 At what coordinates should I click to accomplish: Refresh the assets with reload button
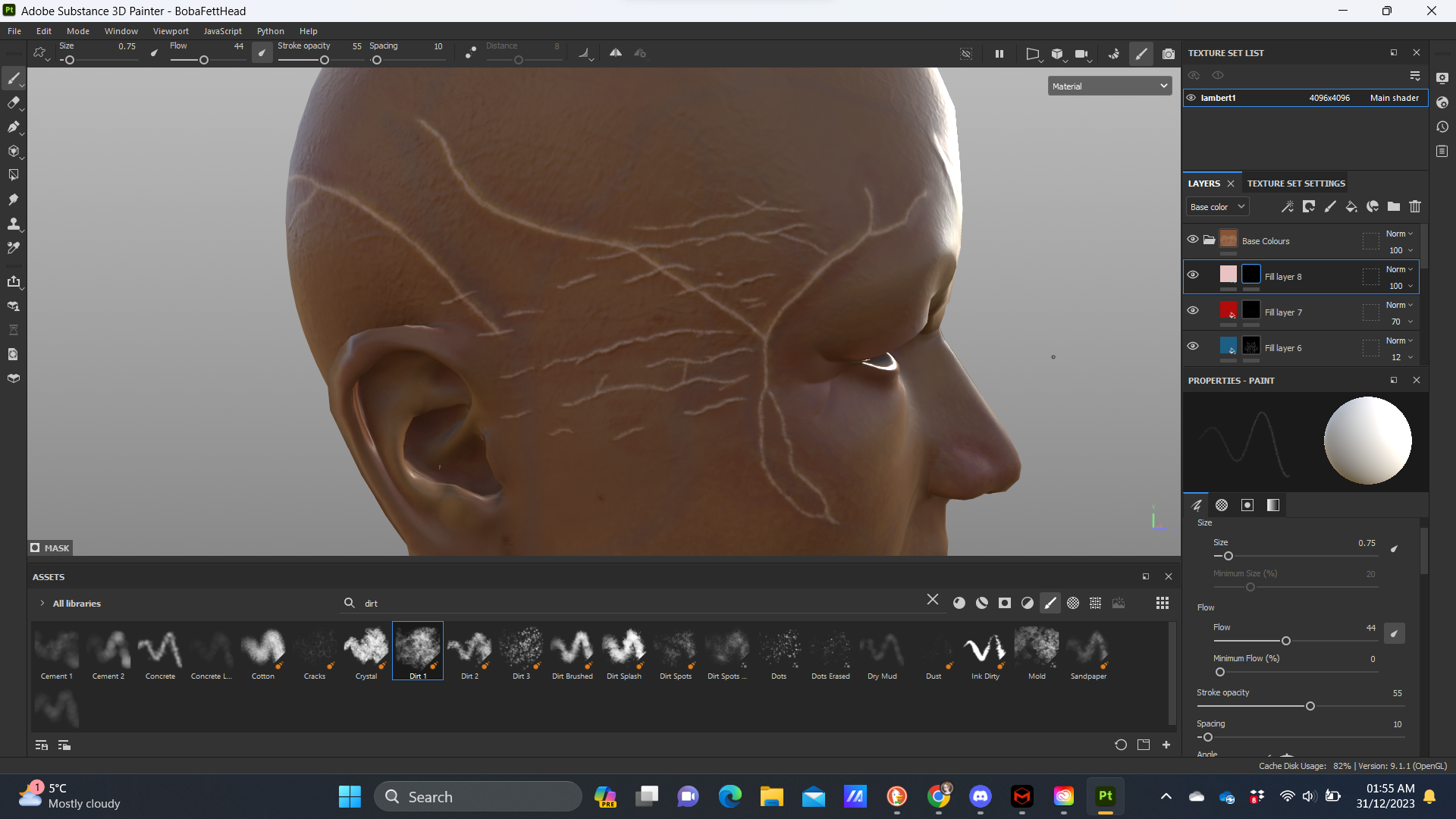click(x=1121, y=745)
